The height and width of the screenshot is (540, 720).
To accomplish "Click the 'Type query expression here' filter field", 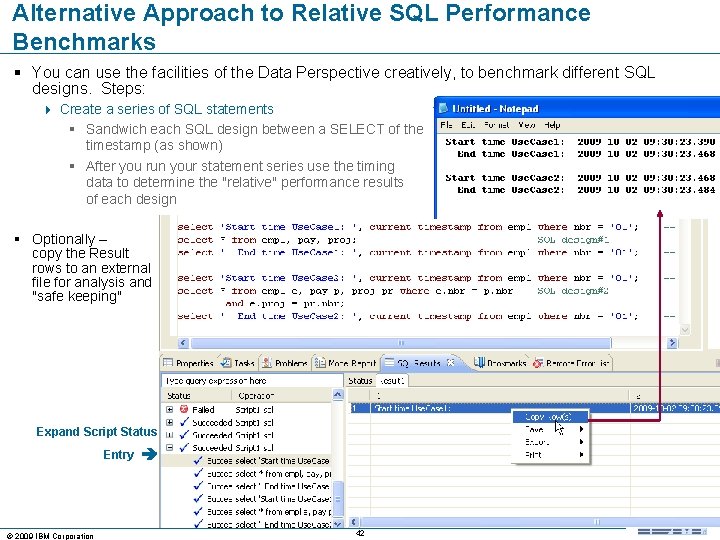I will tap(252, 381).
